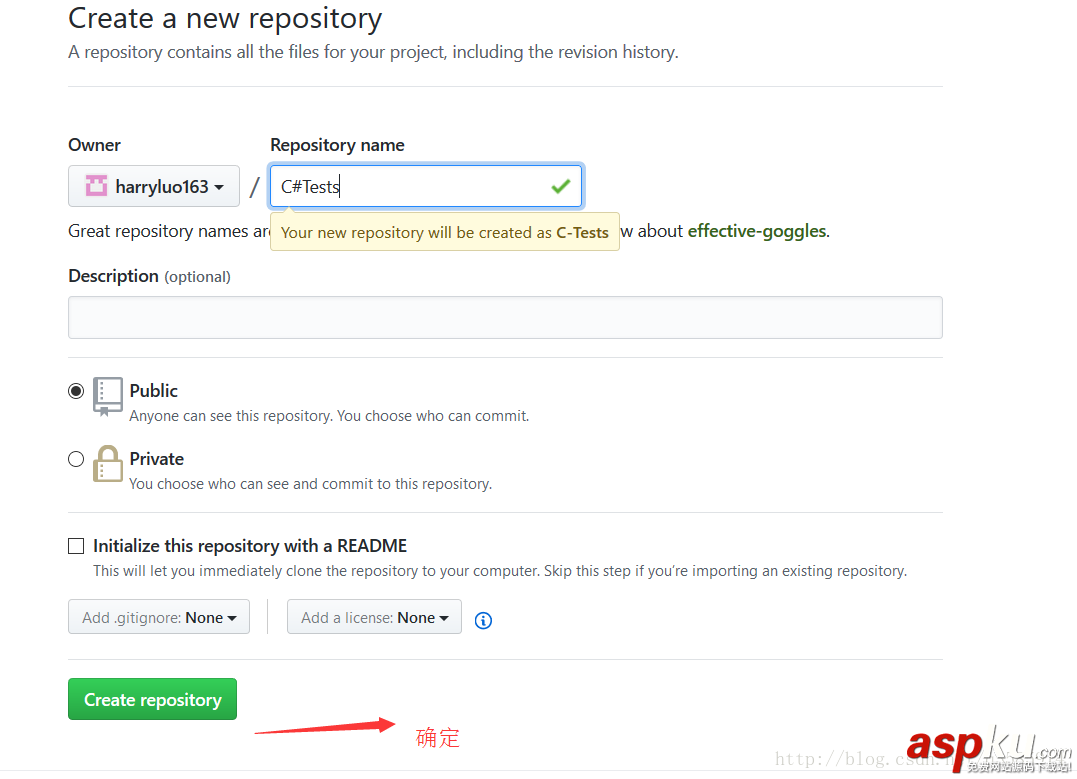Select the Public radio button

coord(76,391)
